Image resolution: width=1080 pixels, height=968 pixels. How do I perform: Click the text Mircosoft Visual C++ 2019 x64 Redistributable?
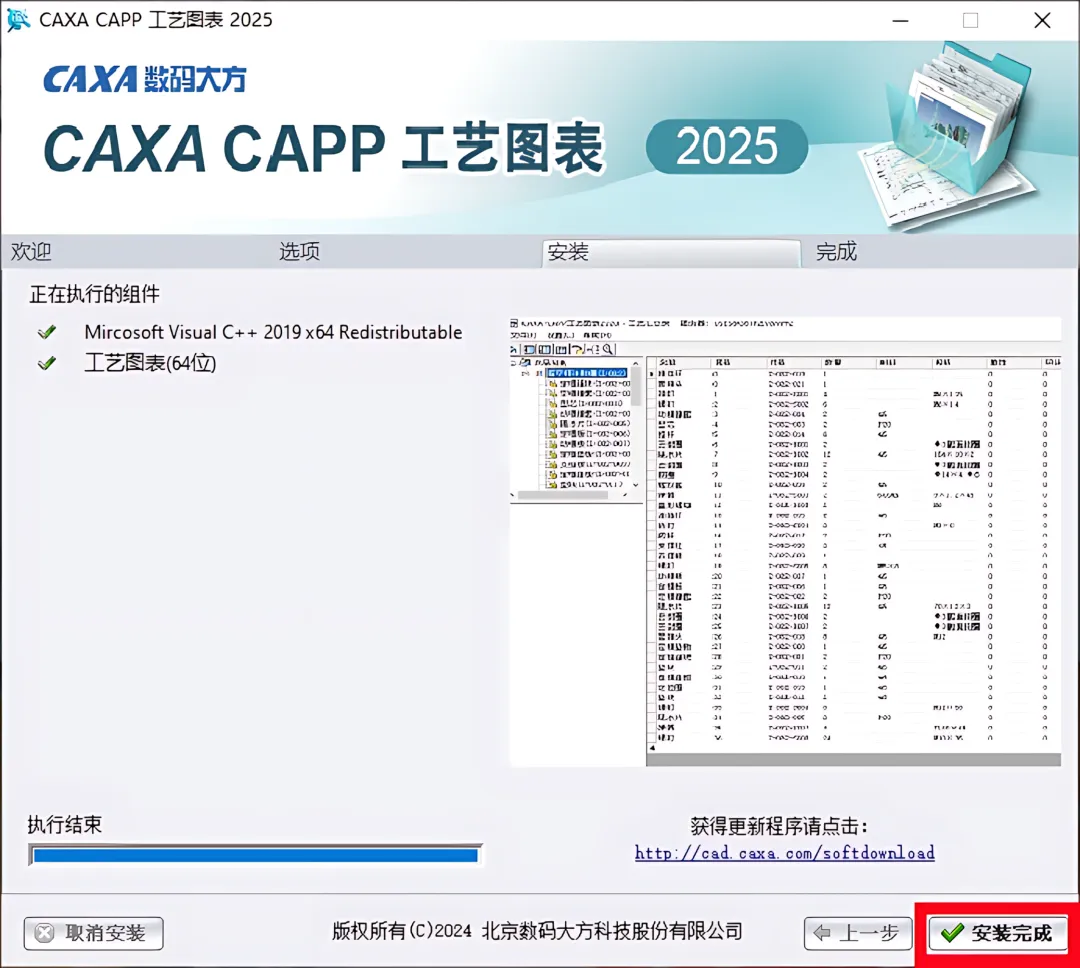point(273,332)
